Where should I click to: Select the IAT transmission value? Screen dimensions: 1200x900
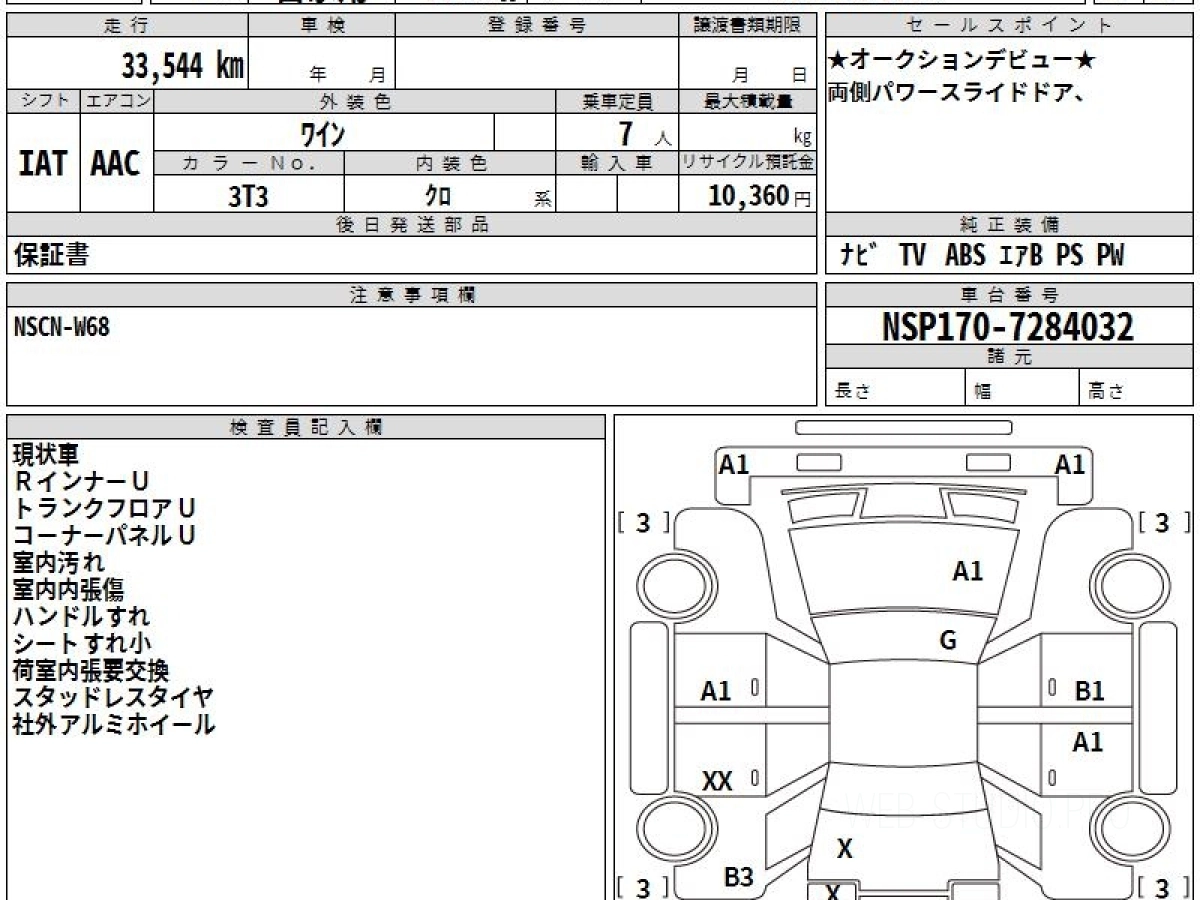(x=43, y=163)
